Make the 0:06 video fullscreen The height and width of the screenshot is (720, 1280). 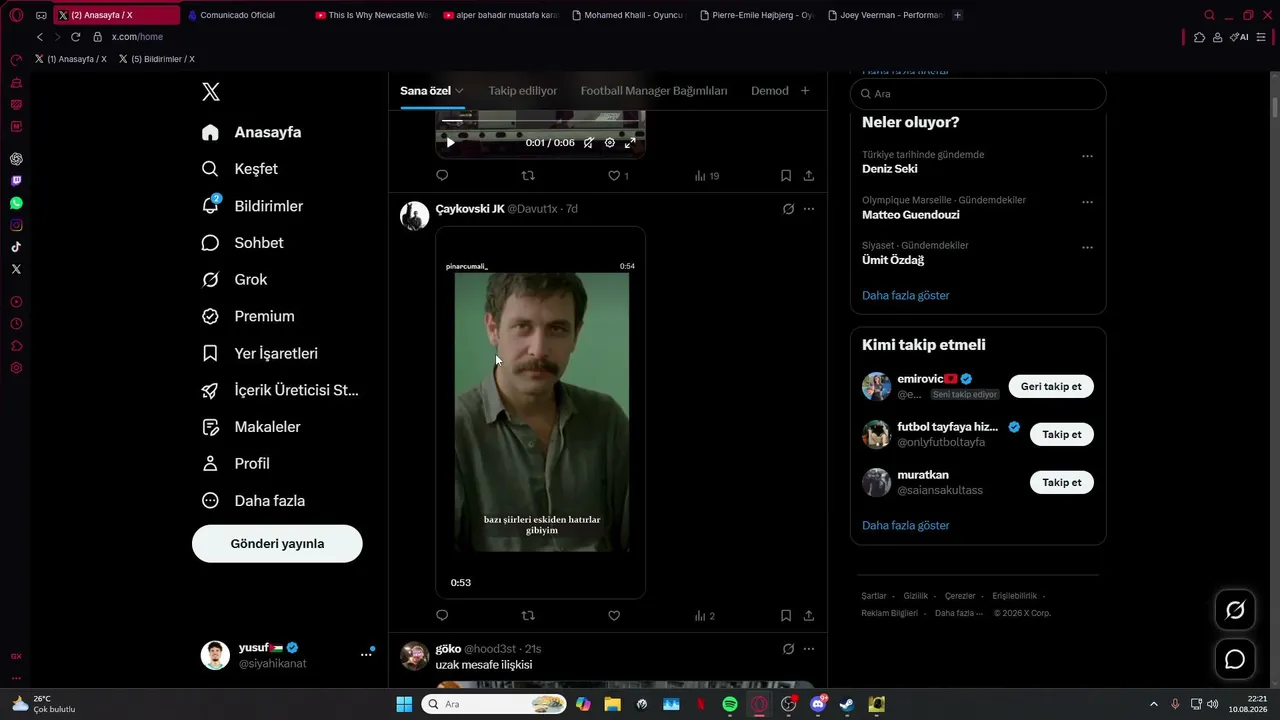point(630,143)
